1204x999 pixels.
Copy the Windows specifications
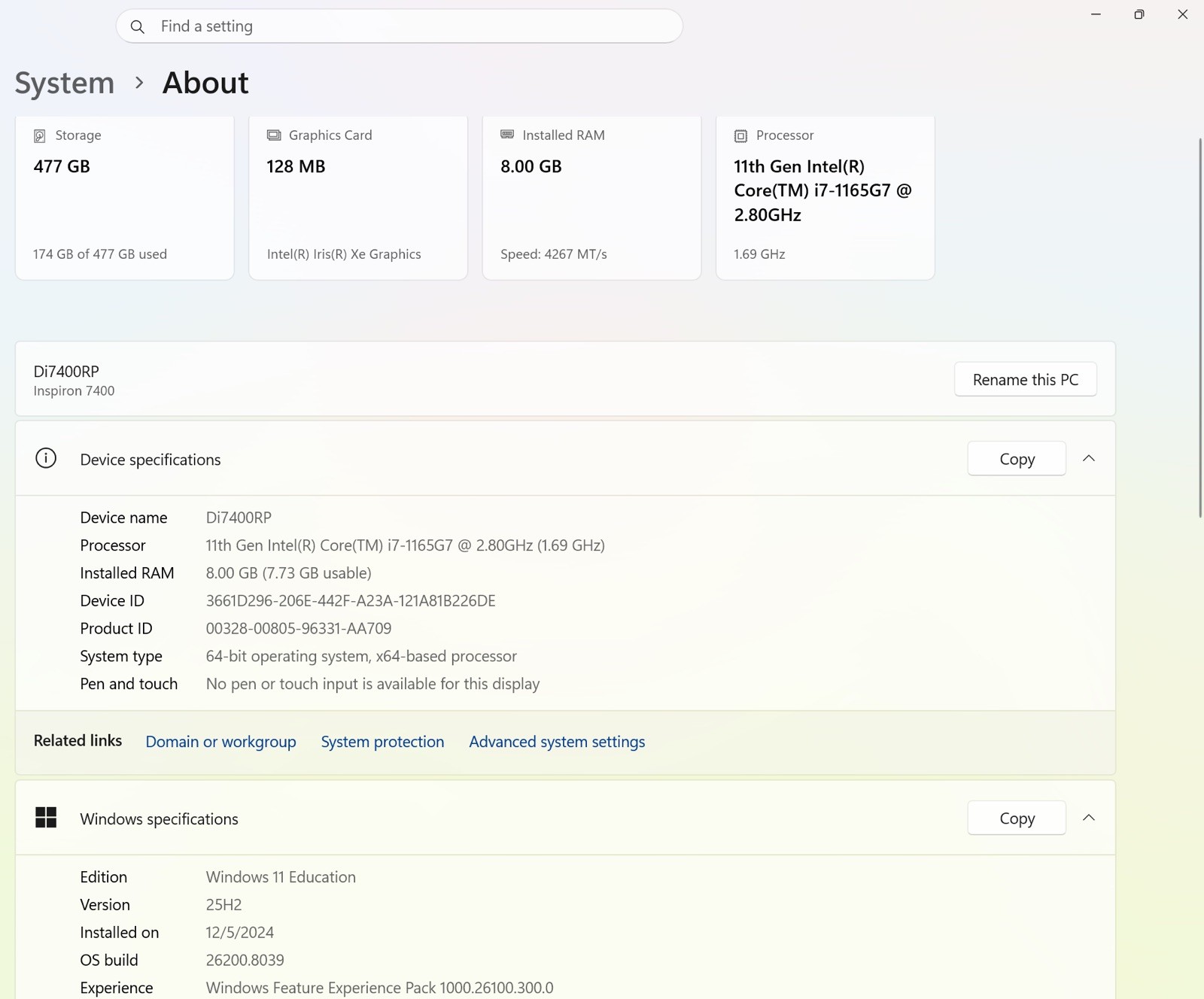coord(1017,818)
